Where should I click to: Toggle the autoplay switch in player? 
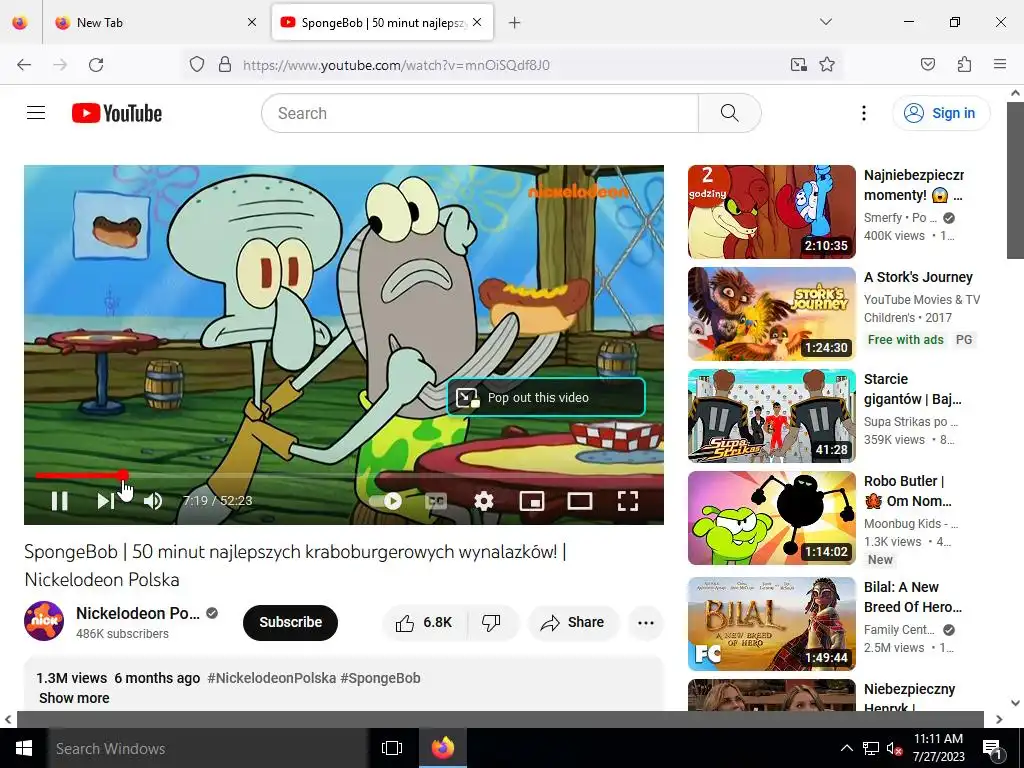click(386, 501)
